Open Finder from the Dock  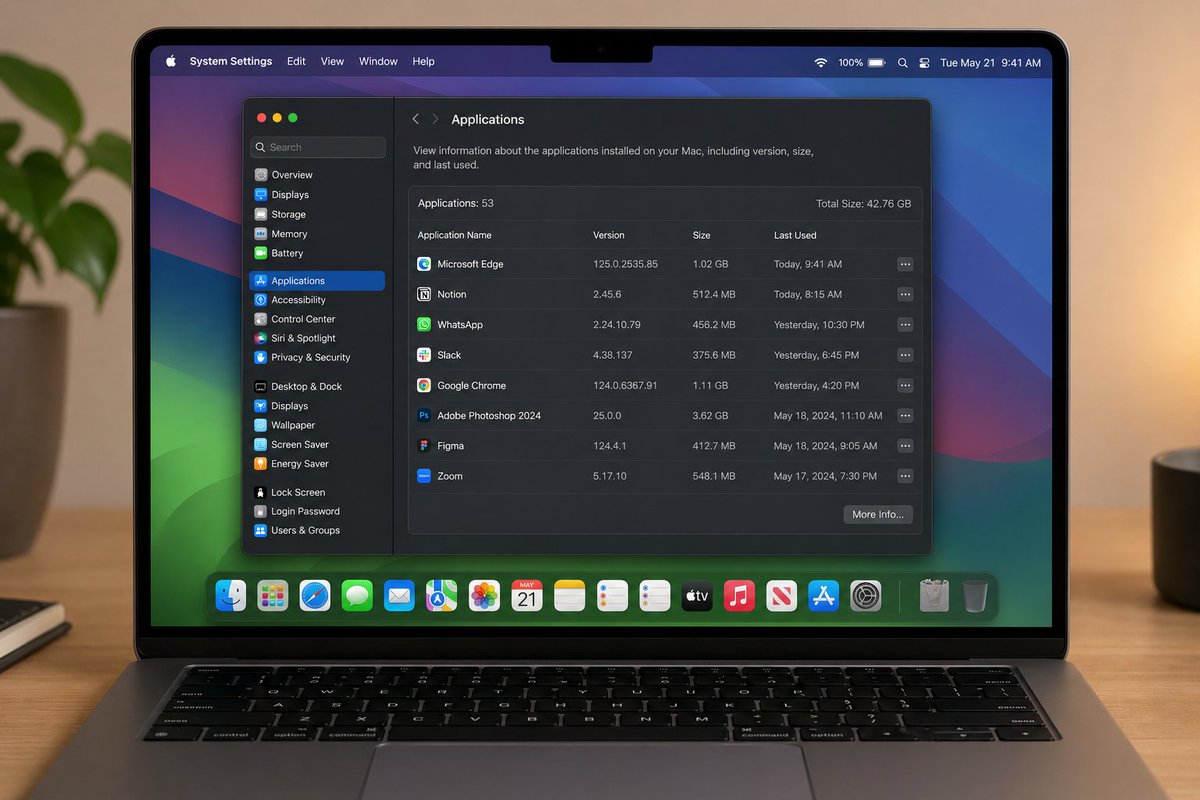(231, 596)
